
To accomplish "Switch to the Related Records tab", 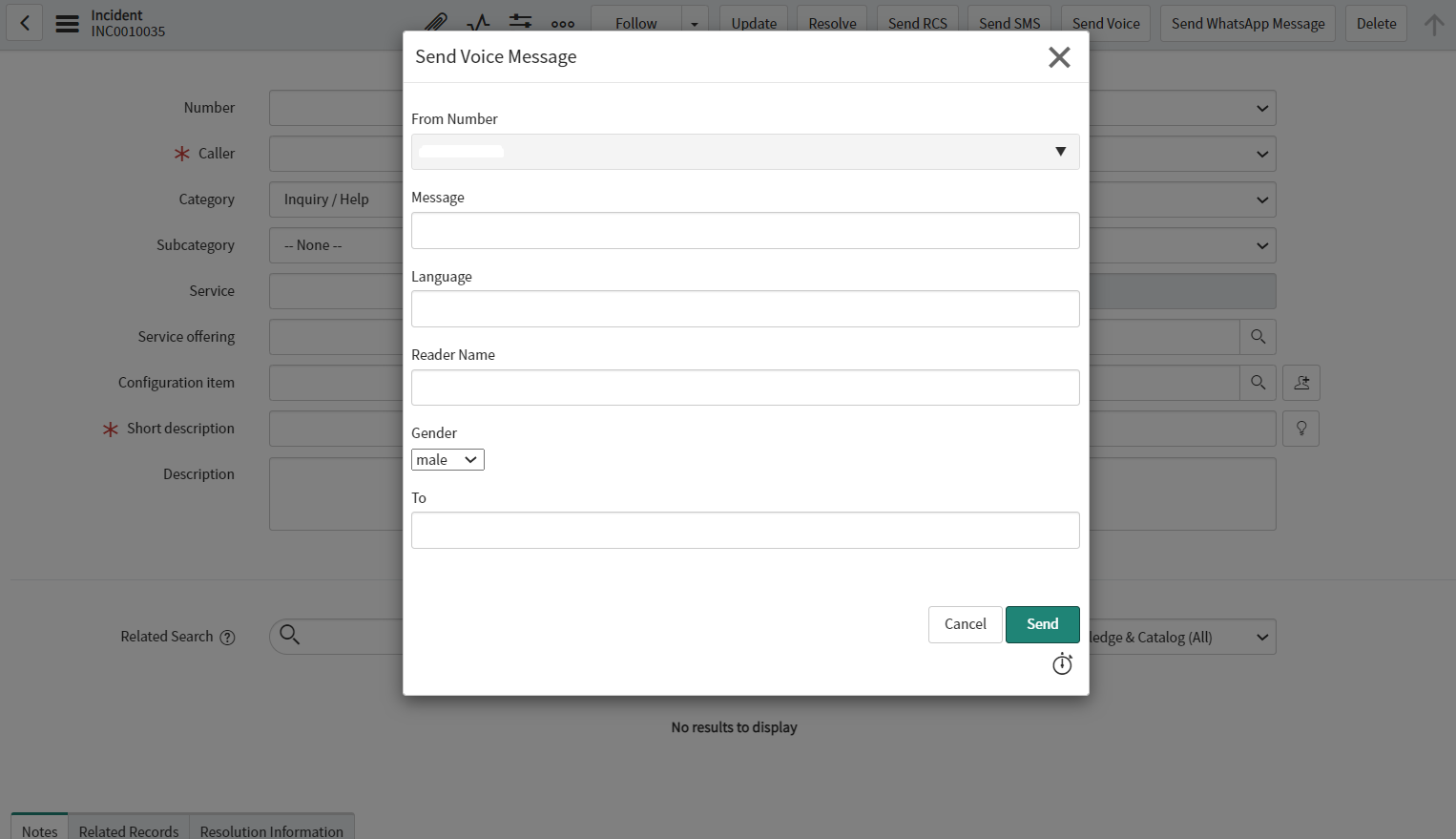I will tap(129, 830).
